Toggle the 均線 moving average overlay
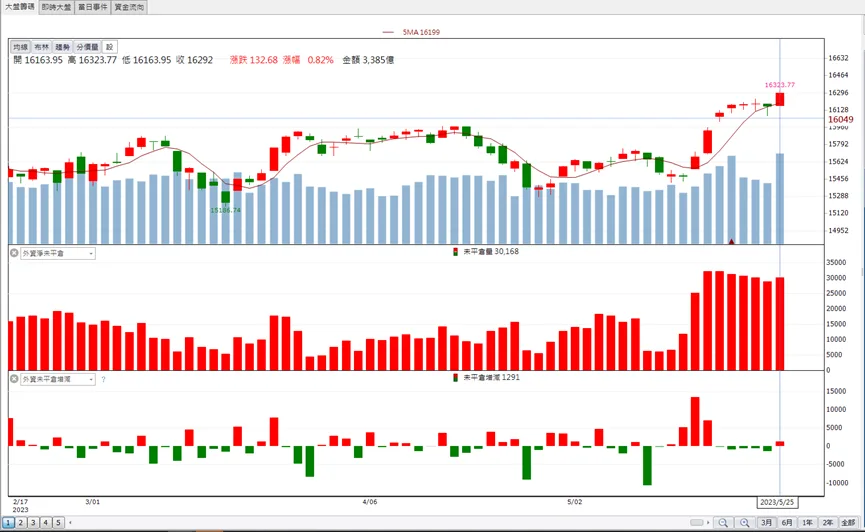 21,47
